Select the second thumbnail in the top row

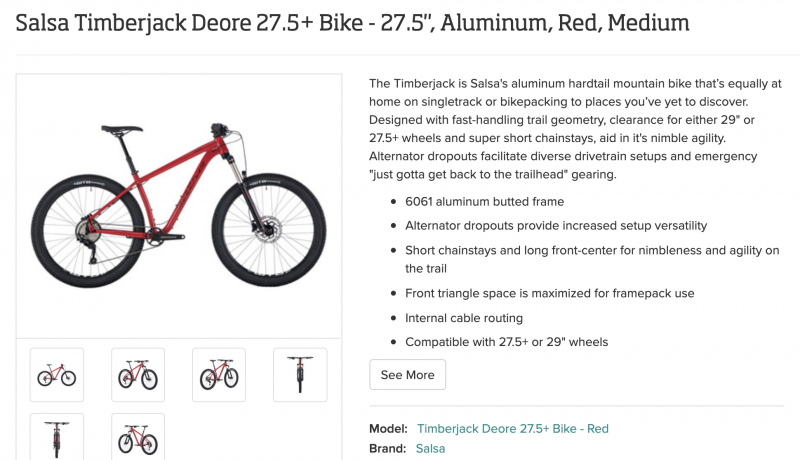point(138,375)
